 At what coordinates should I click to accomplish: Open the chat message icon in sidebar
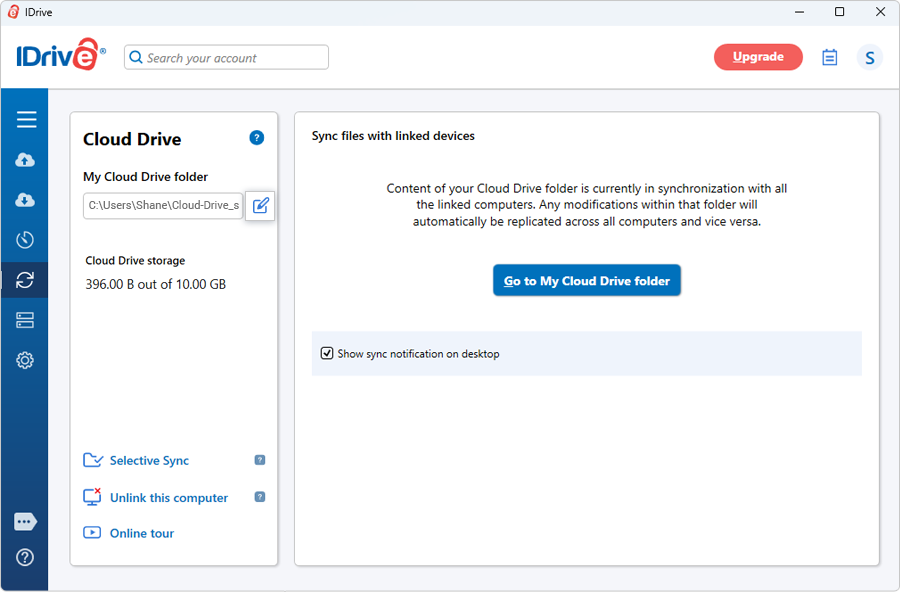click(25, 521)
